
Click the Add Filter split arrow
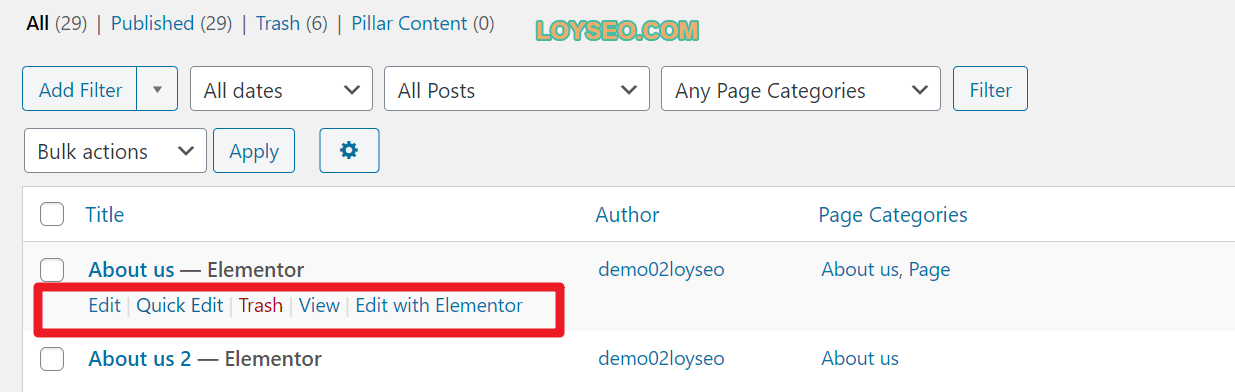coord(157,89)
